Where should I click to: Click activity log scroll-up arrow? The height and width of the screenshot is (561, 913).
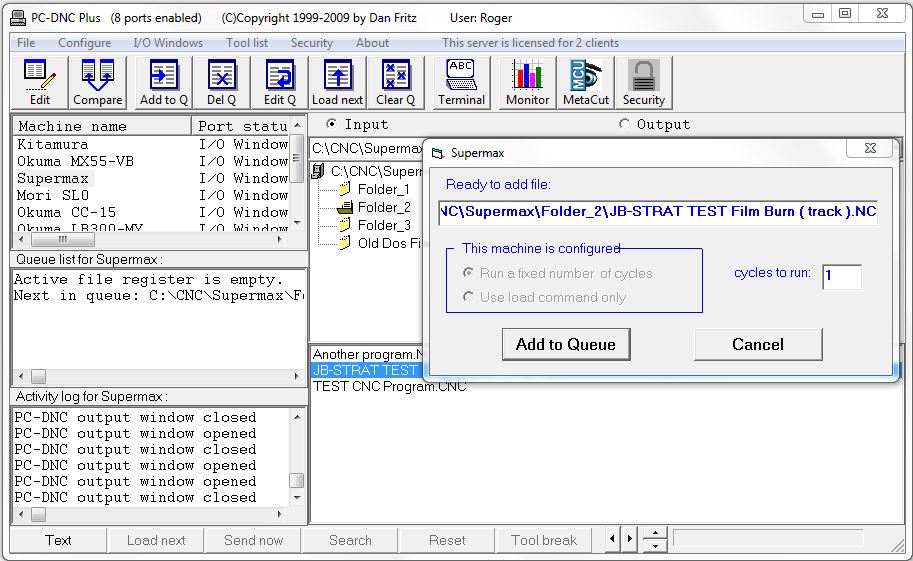coord(297,417)
